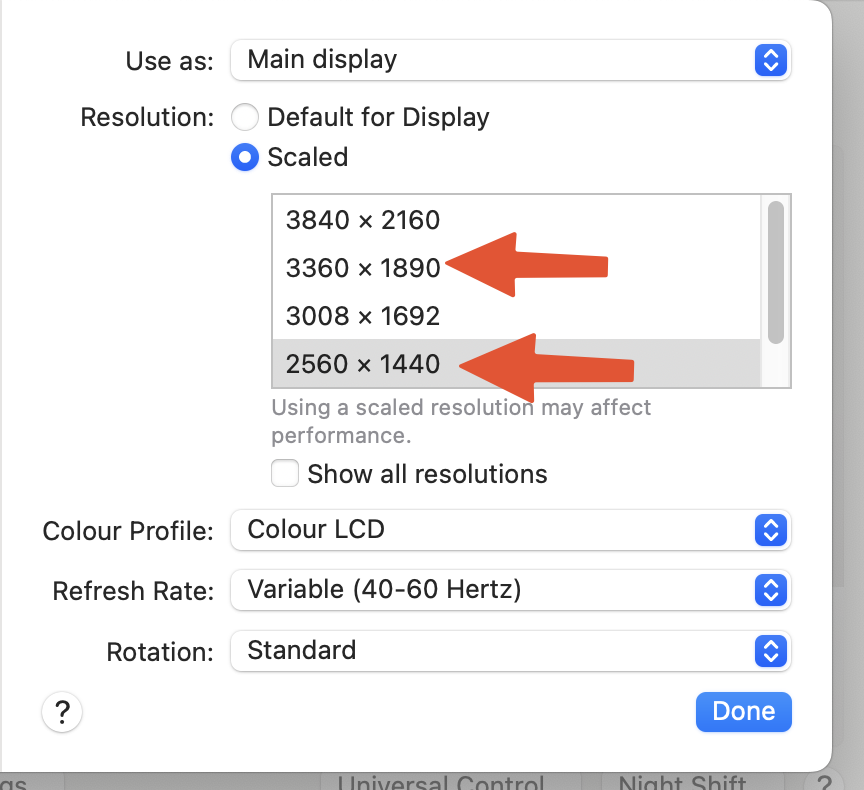864x790 pixels.
Task: Click the chevron icon on the Use as control
Action: (770, 60)
